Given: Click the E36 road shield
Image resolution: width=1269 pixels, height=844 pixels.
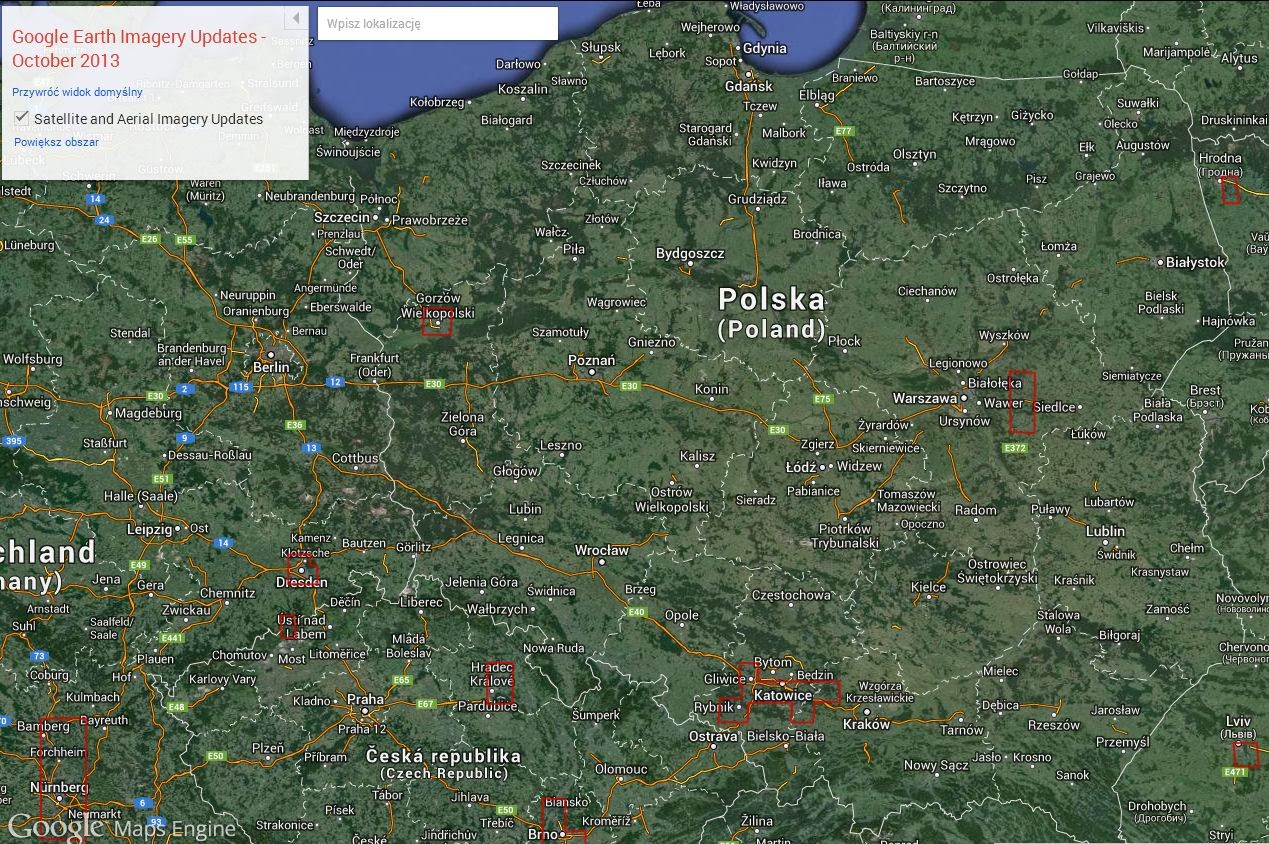Looking at the screenshot, I should [295, 425].
